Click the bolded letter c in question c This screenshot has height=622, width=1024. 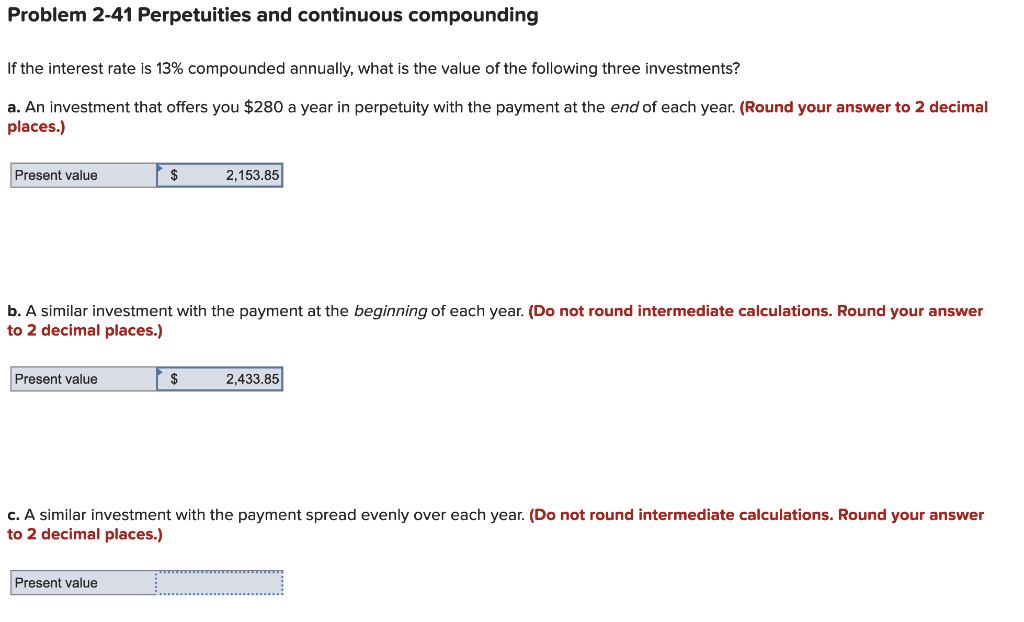(12, 515)
